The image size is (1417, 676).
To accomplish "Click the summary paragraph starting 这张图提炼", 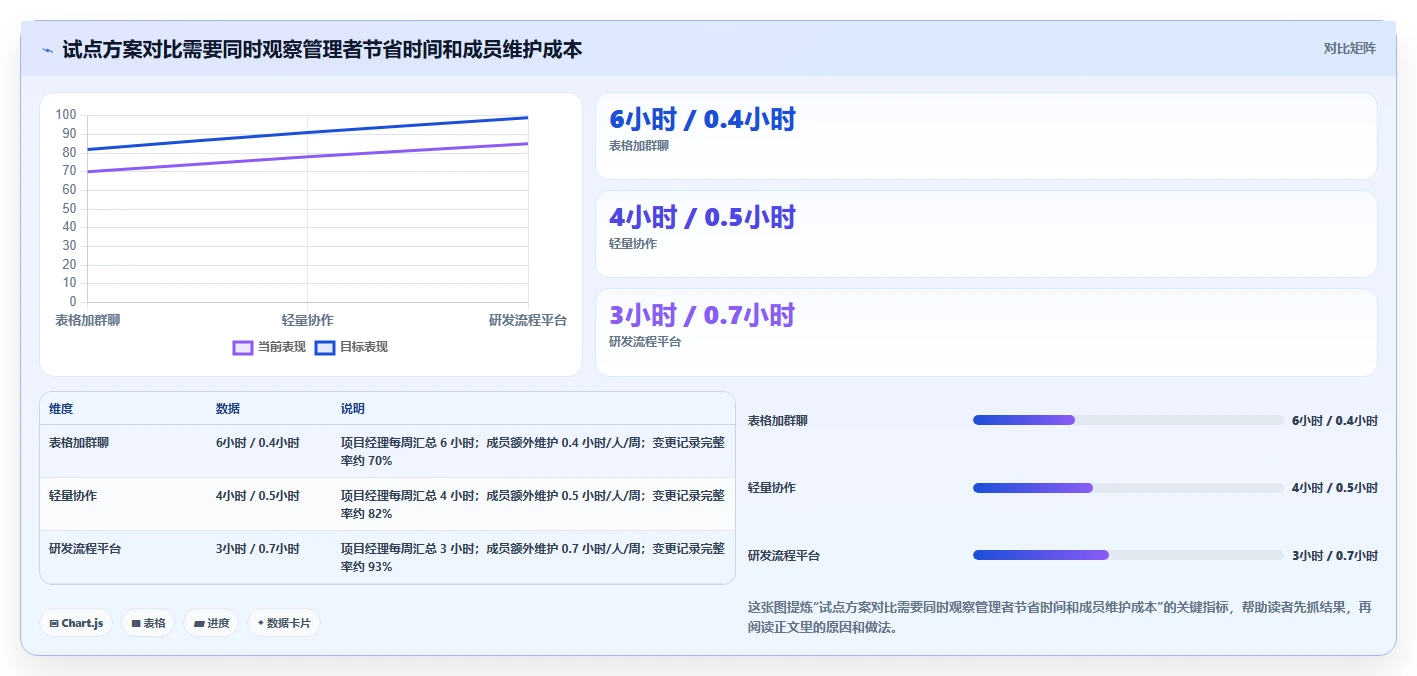I will 1060,617.
